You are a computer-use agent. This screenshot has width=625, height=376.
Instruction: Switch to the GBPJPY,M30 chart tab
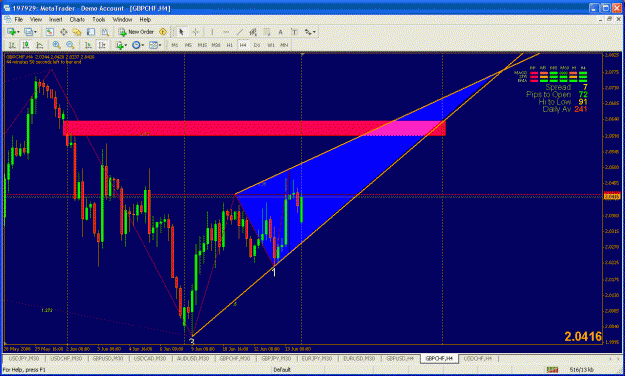click(x=276, y=359)
